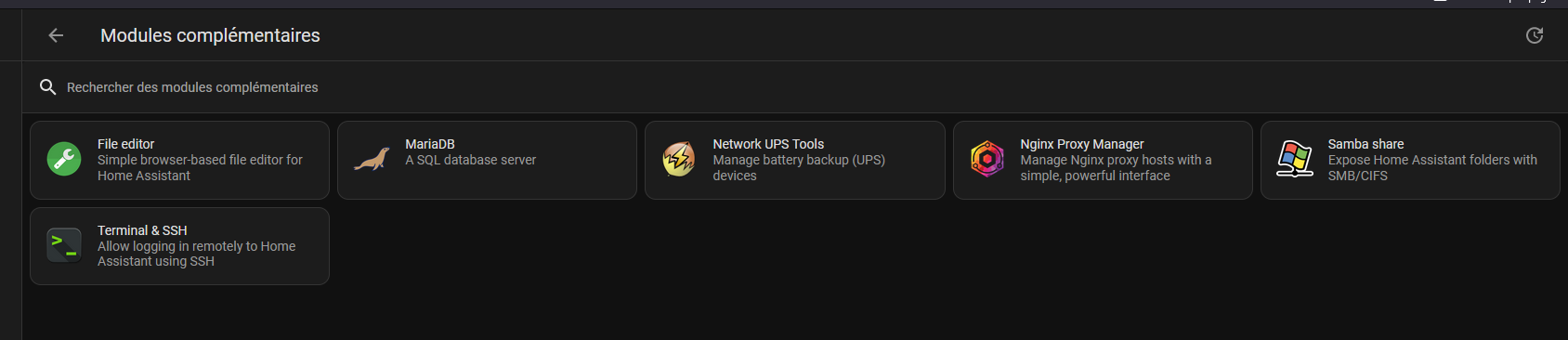Click 'A SQL database server' description
1568x340 pixels.
click(470, 160)
